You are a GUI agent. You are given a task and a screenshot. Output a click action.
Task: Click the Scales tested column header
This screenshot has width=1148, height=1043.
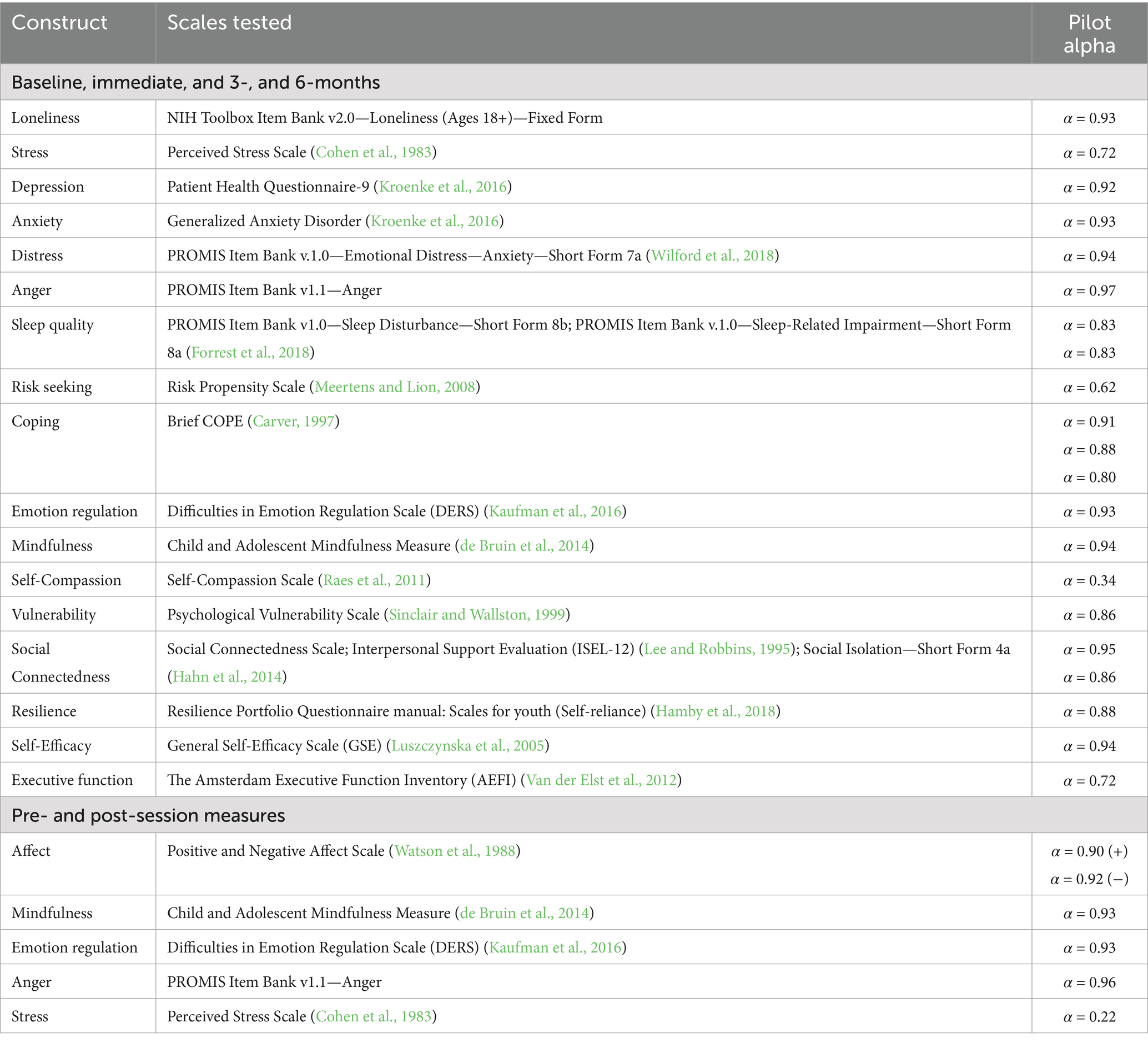click(x=229, y=23)
